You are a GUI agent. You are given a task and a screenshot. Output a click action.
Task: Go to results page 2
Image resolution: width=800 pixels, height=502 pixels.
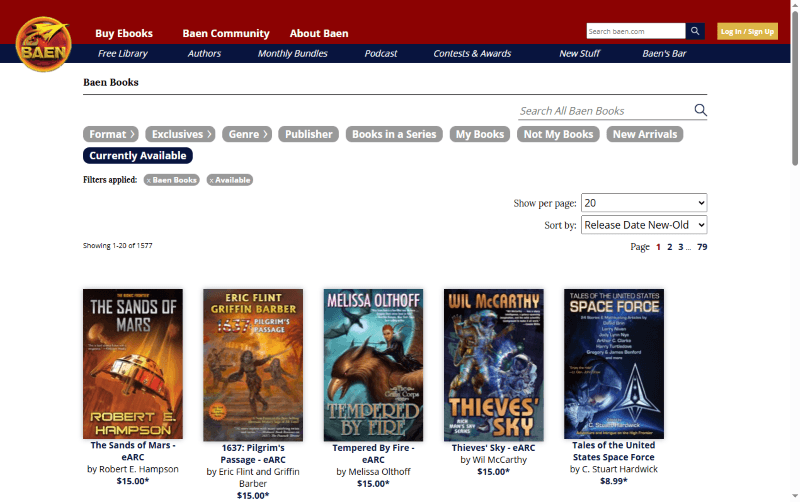tap(669, 247)
